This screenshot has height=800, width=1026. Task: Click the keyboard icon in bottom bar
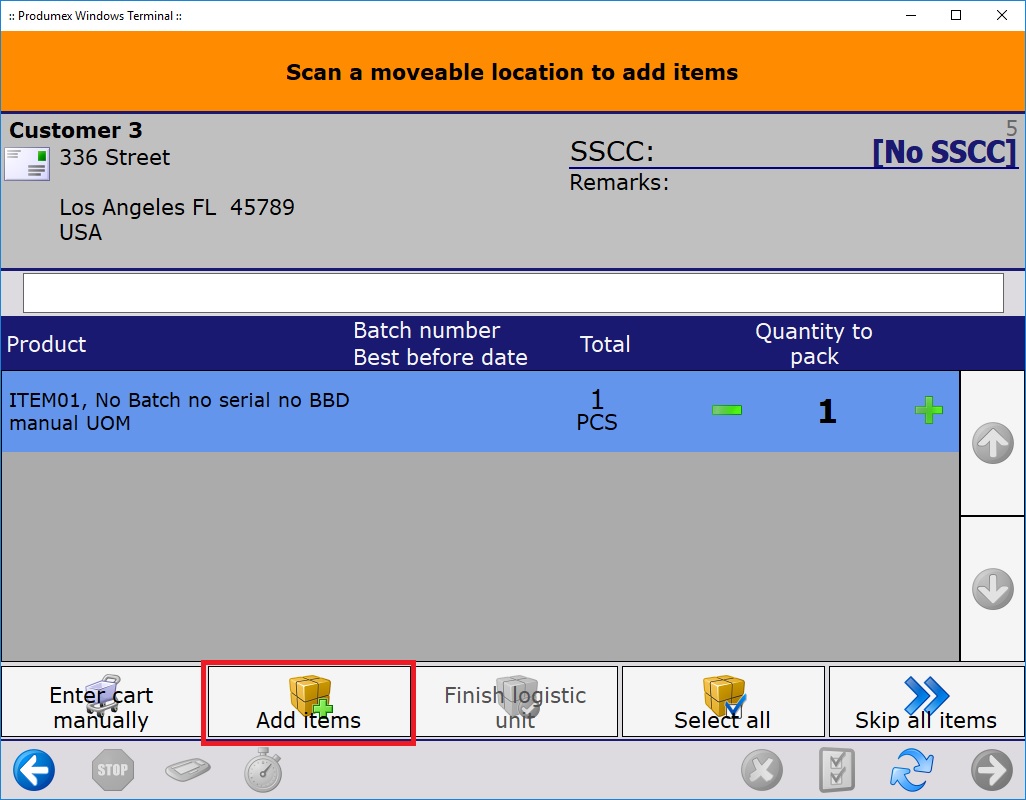tap(188, 771)
